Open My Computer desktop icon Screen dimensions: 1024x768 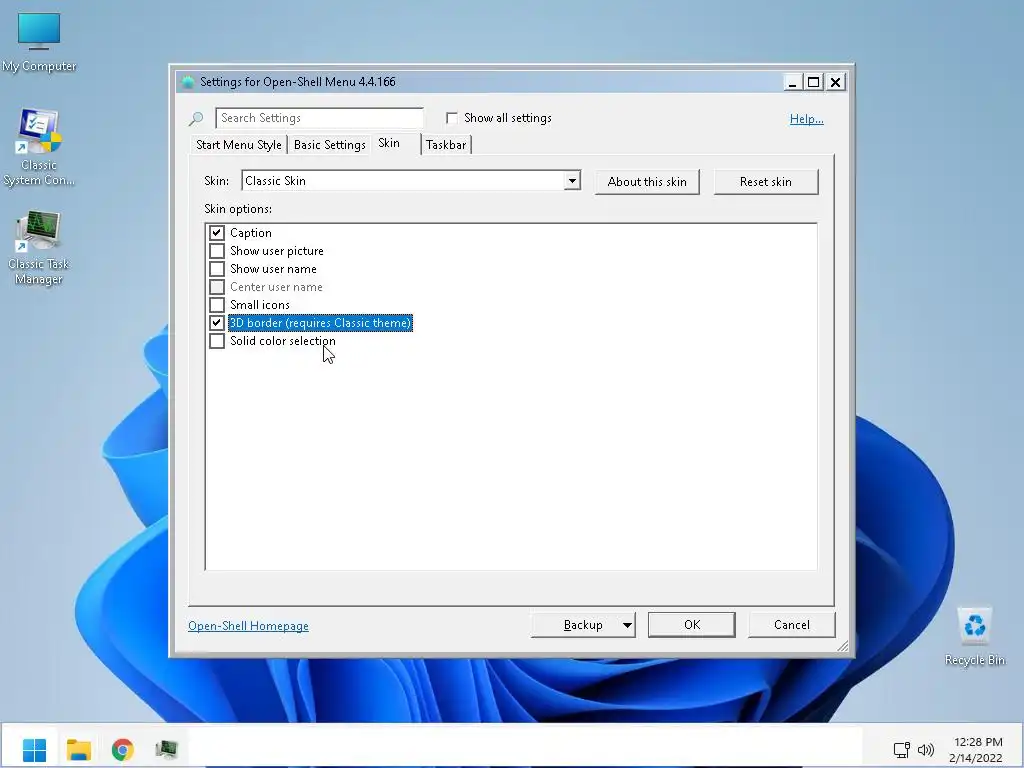click(x=39, y=42)
